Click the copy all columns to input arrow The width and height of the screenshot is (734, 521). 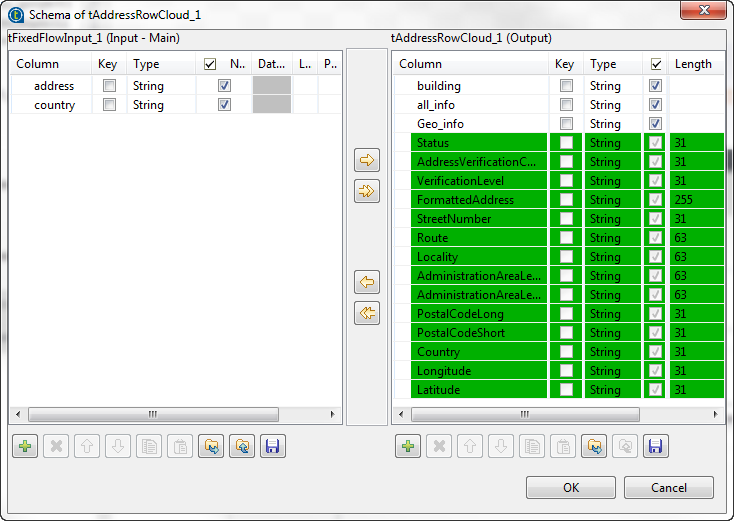[x=367, y=313]
